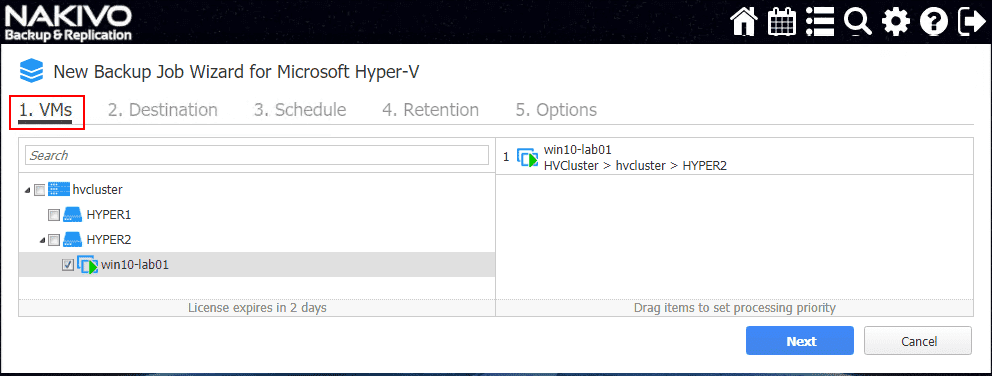Collapse the HYPER2 tree node
Screen dimensions: 992x376
click(42, 241)
